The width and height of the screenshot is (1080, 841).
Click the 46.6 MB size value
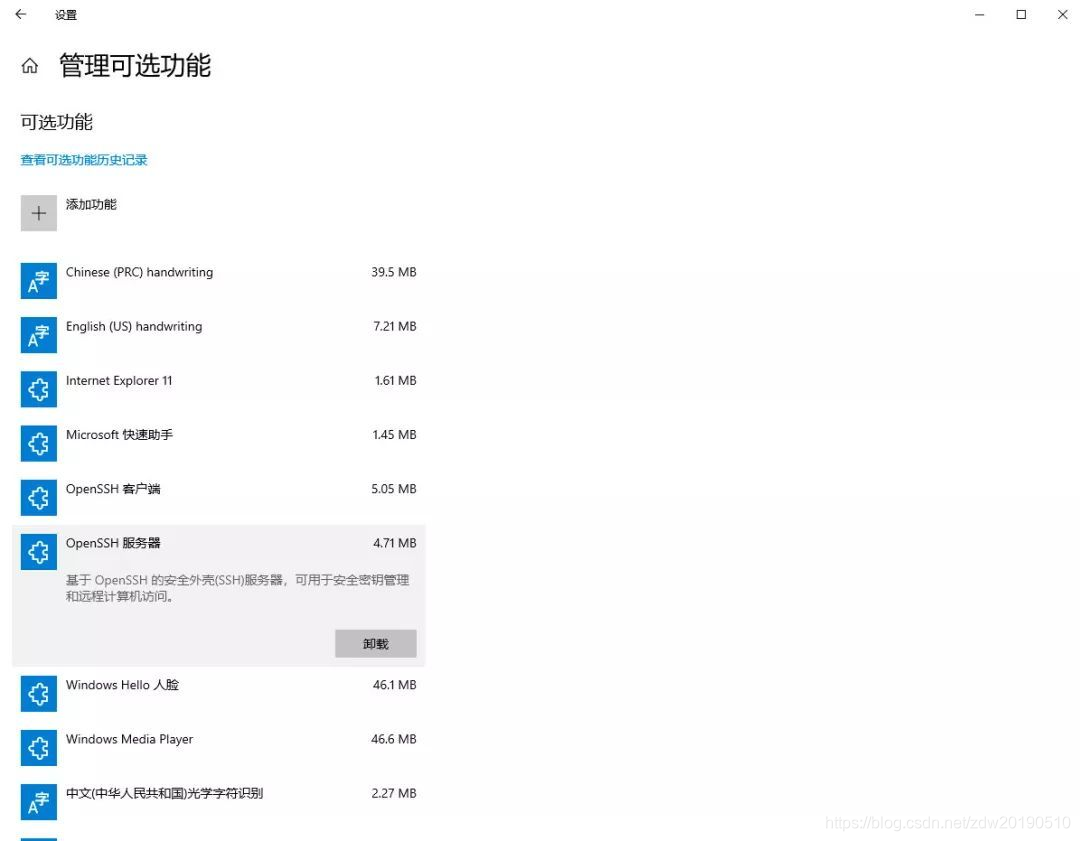[x=393, y=739]
